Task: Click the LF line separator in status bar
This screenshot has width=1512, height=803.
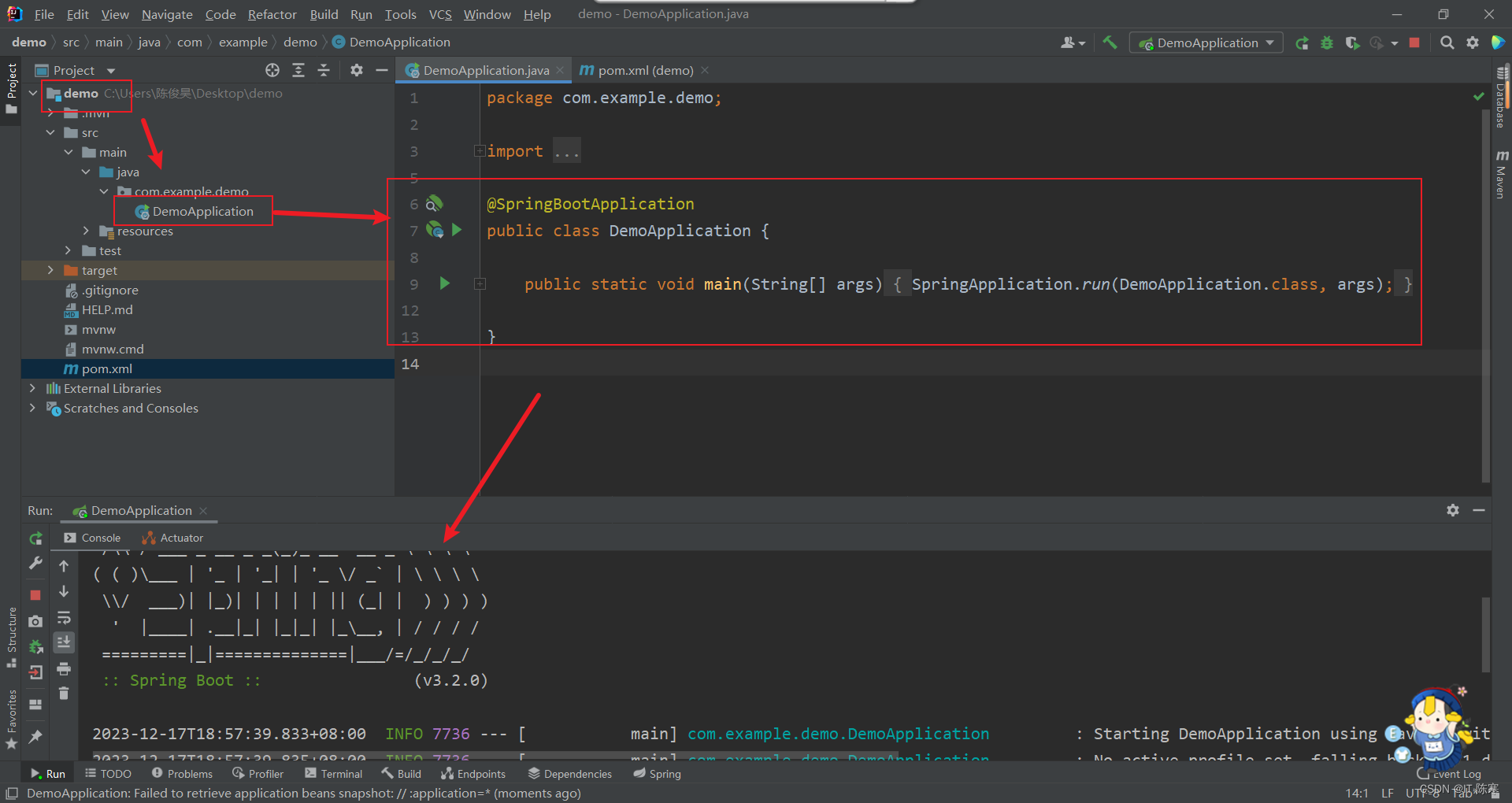Action: [x=1388, y=793]
